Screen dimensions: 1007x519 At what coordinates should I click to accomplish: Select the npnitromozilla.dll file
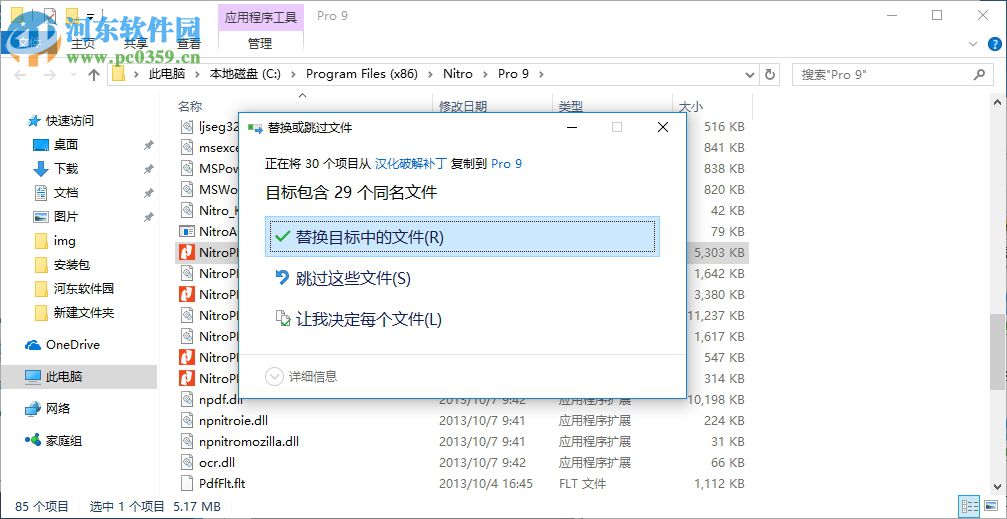(x=249, y=441)
